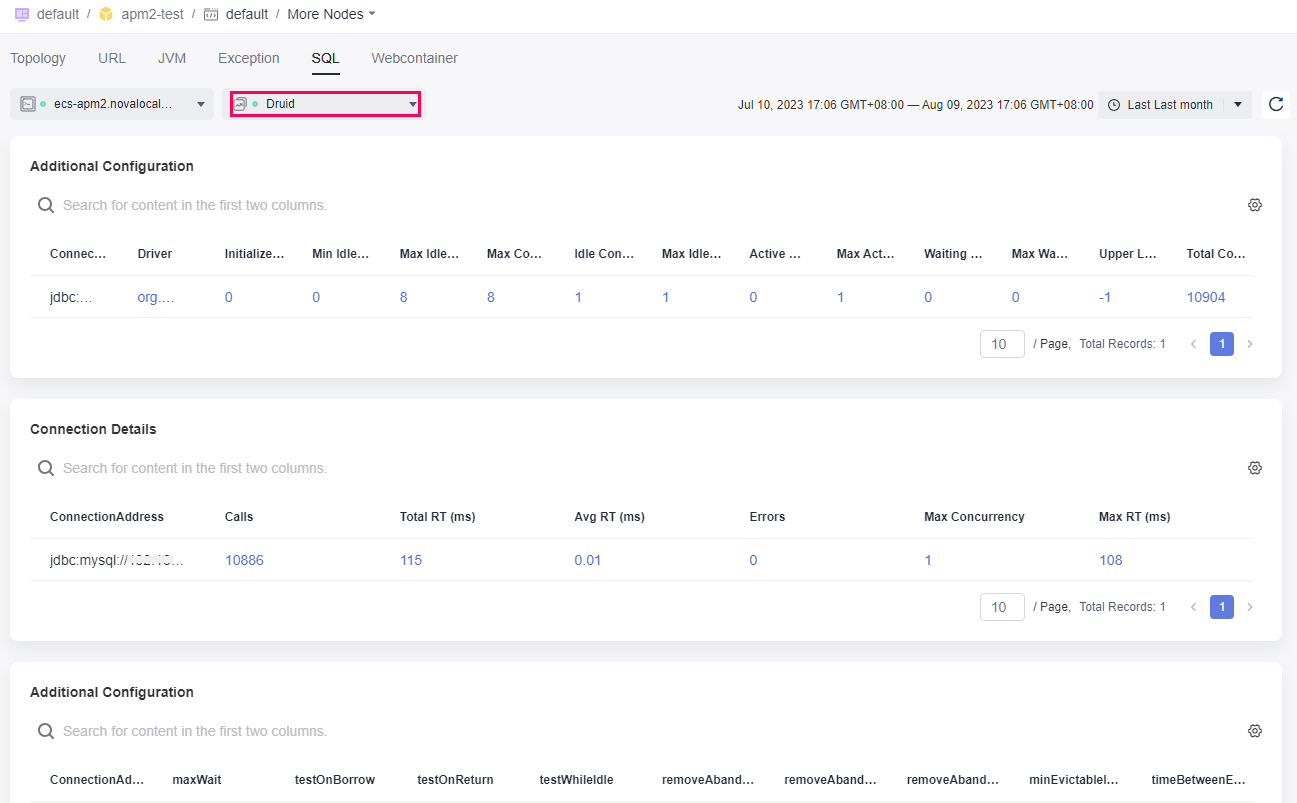Open the Exception tab

click(249, 58)
